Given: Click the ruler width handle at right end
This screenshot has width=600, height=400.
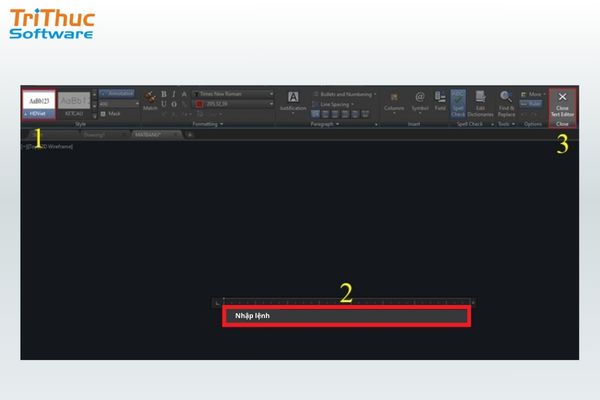Looking at the screenshot, I should pyautogui.click(x=473, y=303).
